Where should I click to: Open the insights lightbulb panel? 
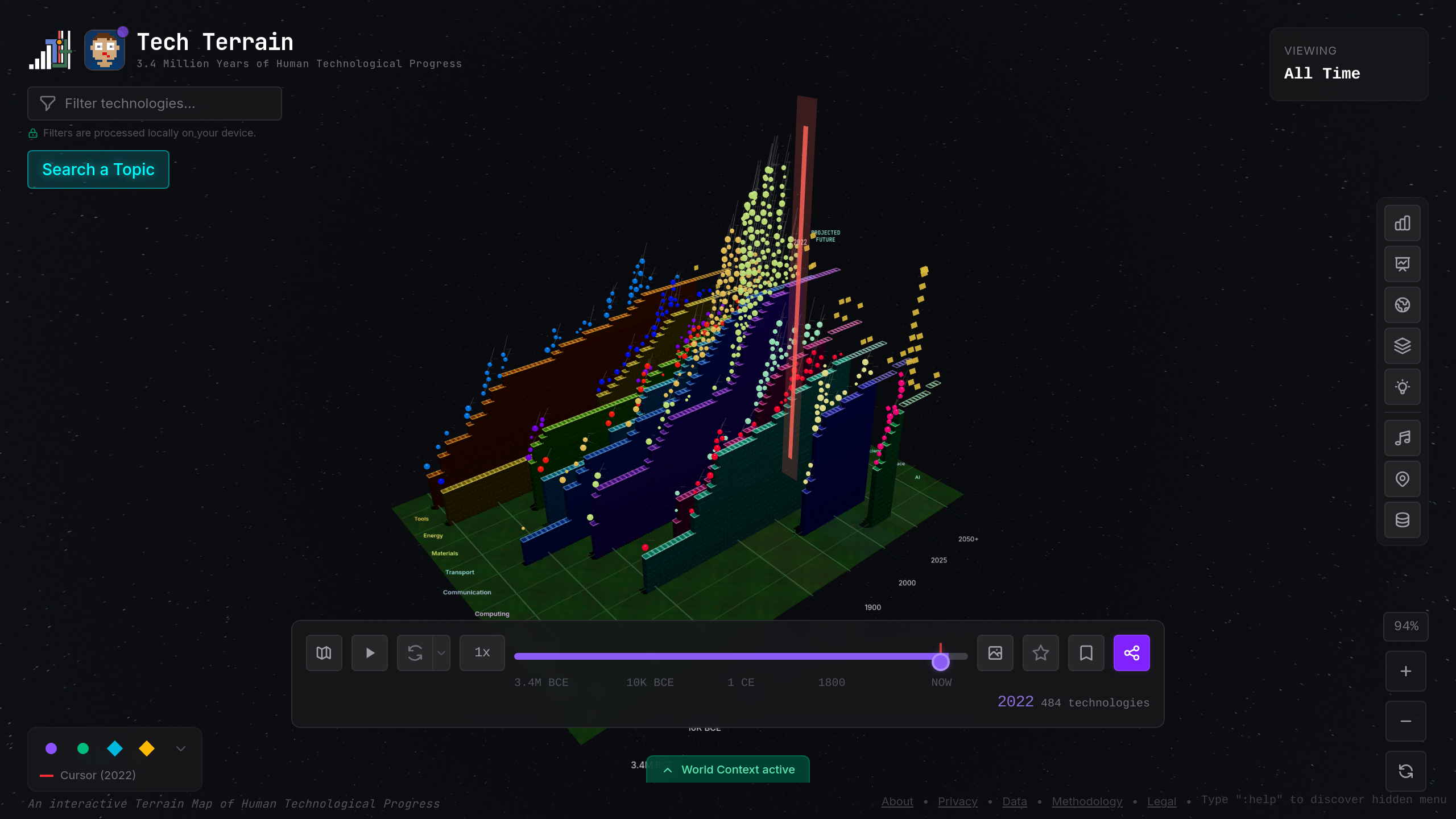click(1402, 387)
